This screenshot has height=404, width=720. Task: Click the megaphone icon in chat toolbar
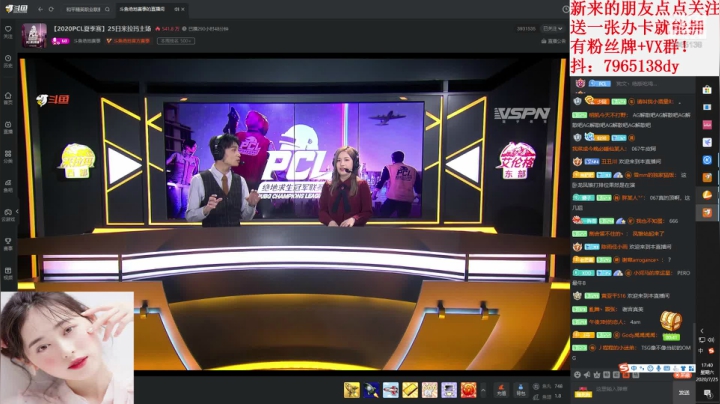coord(587,375)
